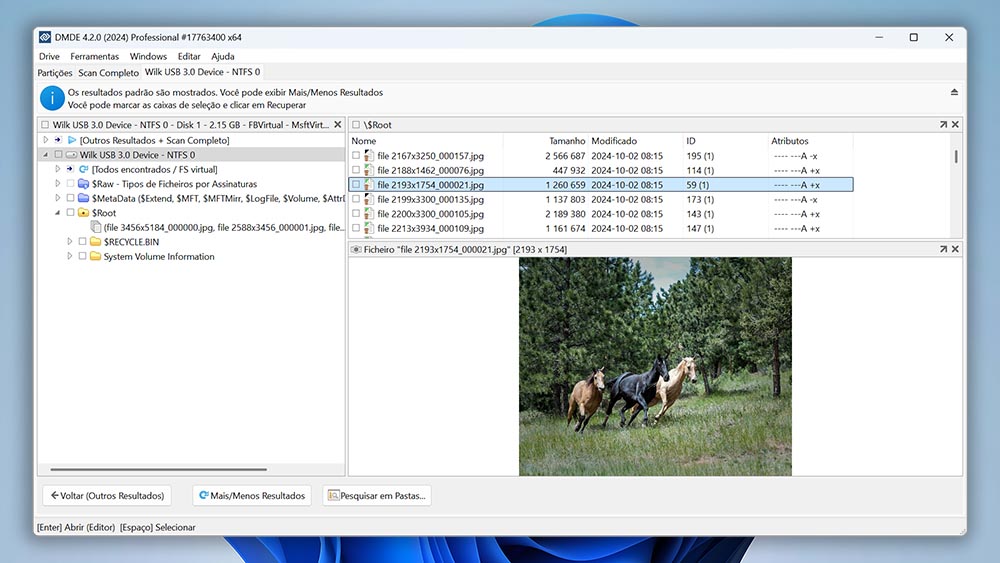Click Pesquisar em Pastas button

[377, 495]
